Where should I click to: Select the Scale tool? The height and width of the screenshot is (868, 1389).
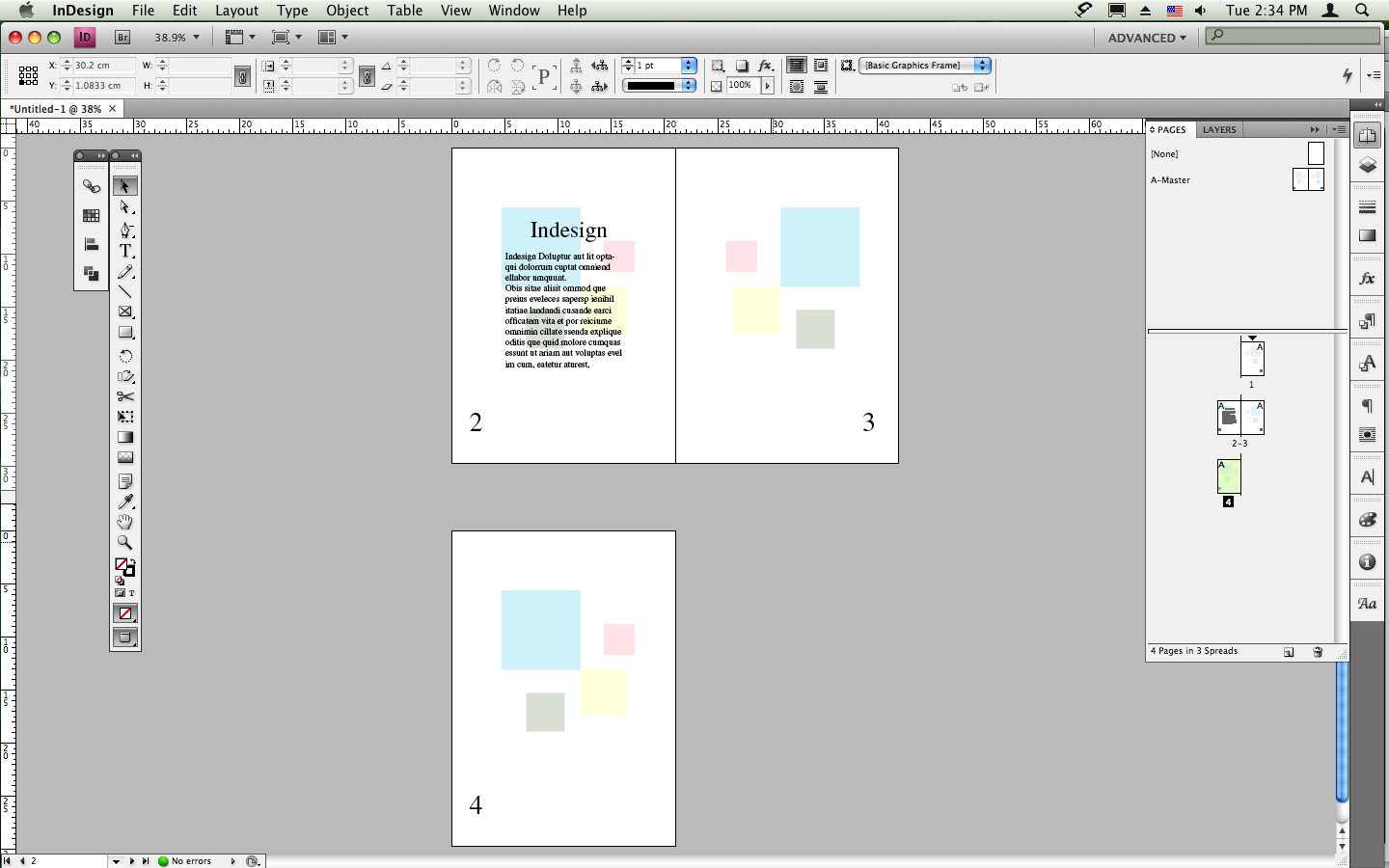(125, 376)
